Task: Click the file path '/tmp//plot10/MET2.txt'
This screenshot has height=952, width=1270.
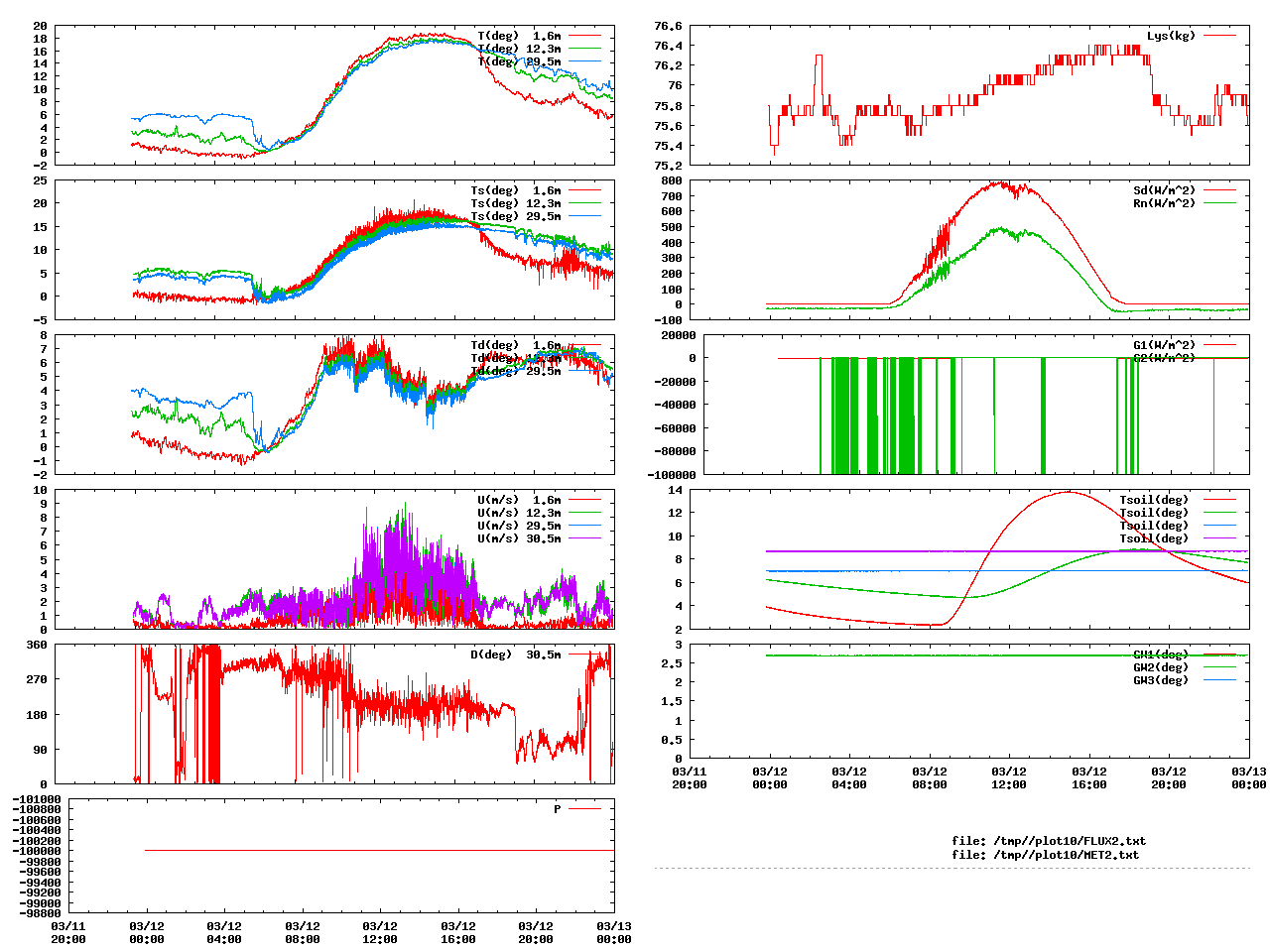Action: (x=1066, y=854)
